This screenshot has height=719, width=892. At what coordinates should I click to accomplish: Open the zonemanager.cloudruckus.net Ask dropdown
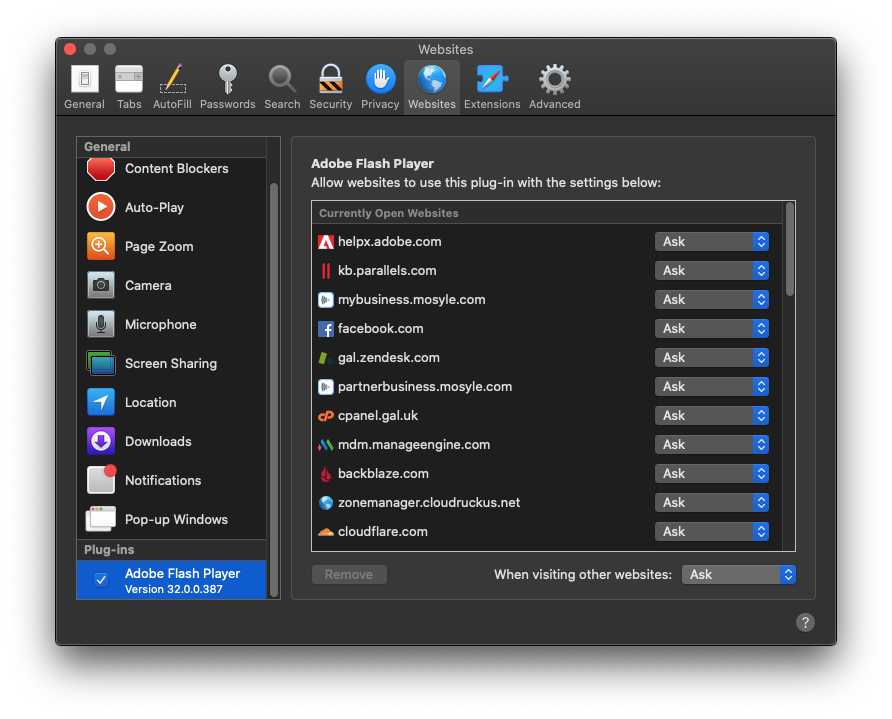(x=712, y=503)
